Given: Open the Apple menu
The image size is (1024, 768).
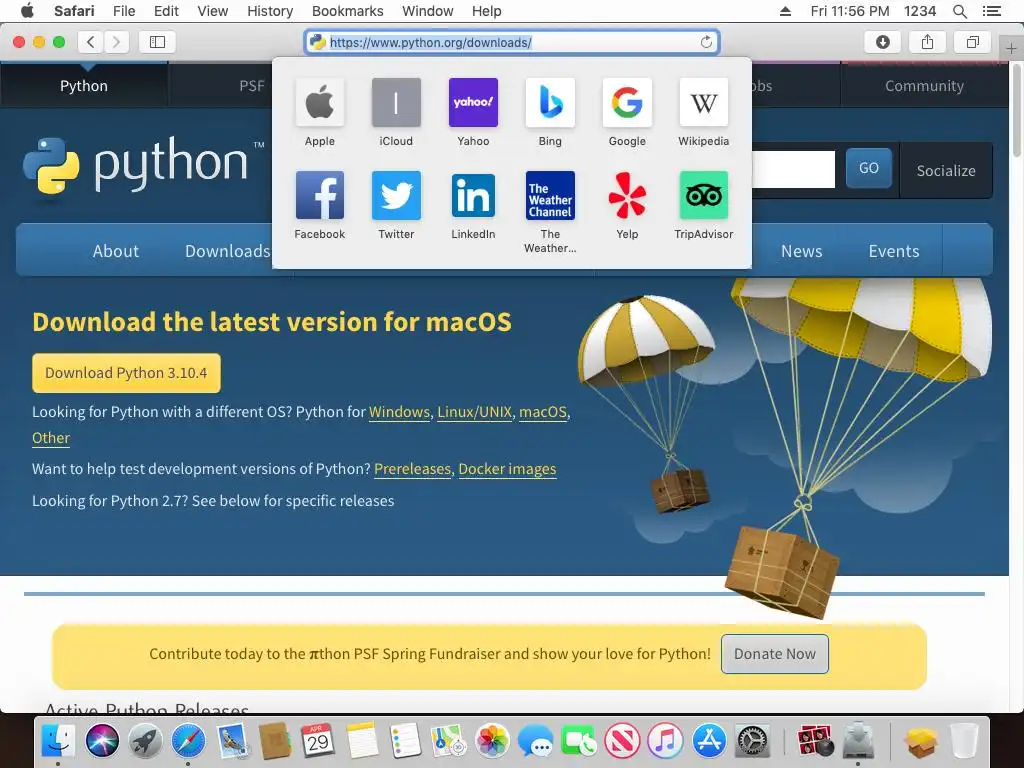Looking at the screenshot, I should pyautogui.click(x=27, y=11).
